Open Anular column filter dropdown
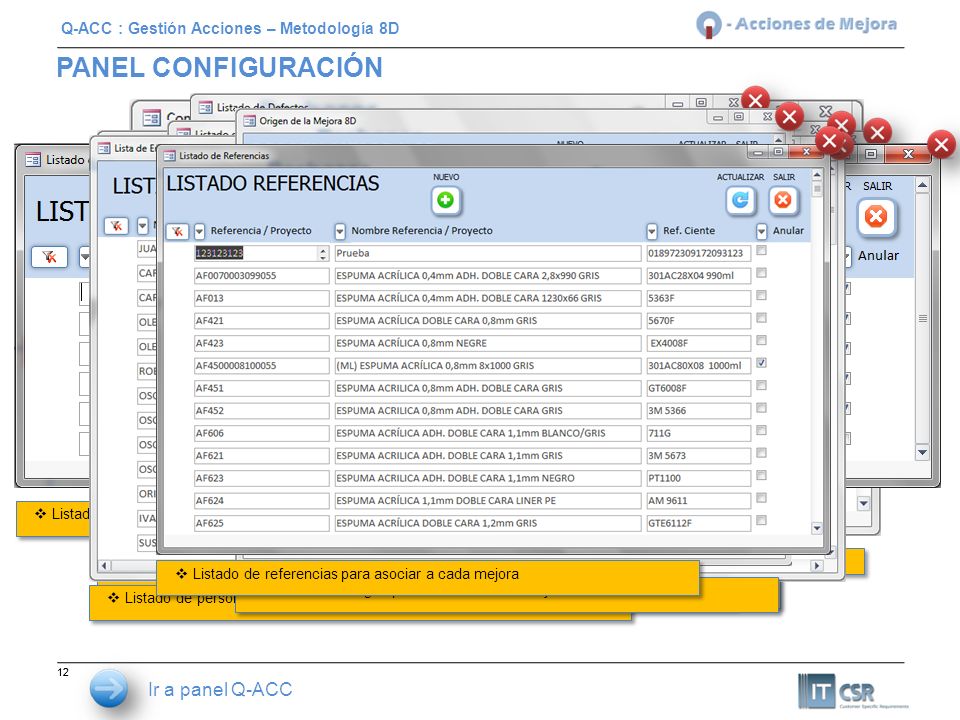This screenshot has height=720, width=960. (762, 231)
